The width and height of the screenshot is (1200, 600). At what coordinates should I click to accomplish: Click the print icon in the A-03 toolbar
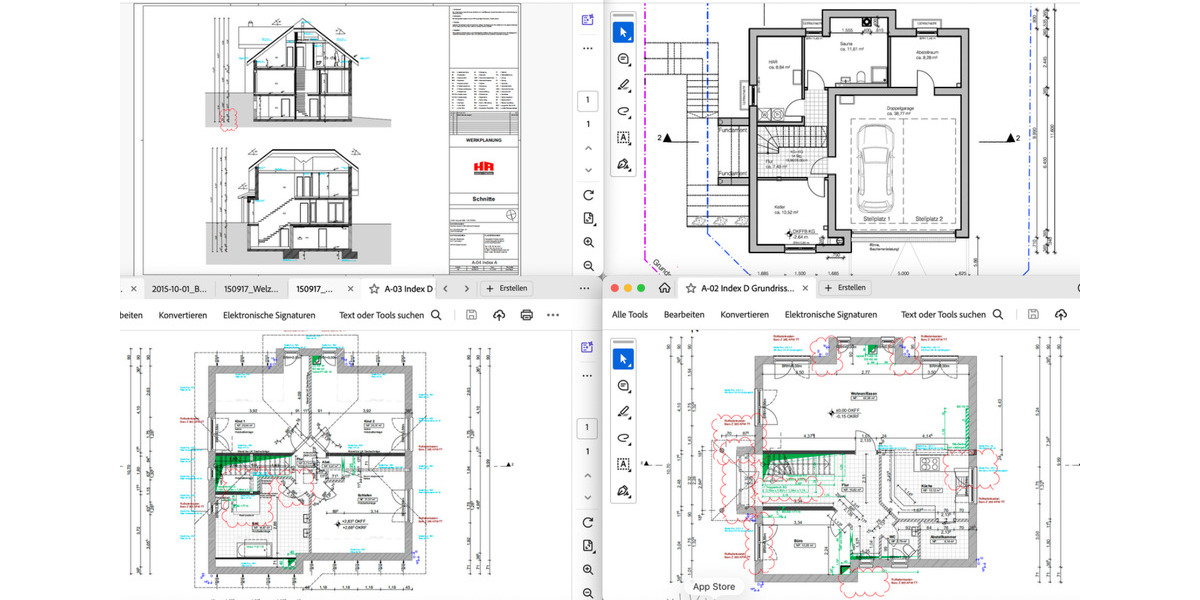[x=527, y=315]
